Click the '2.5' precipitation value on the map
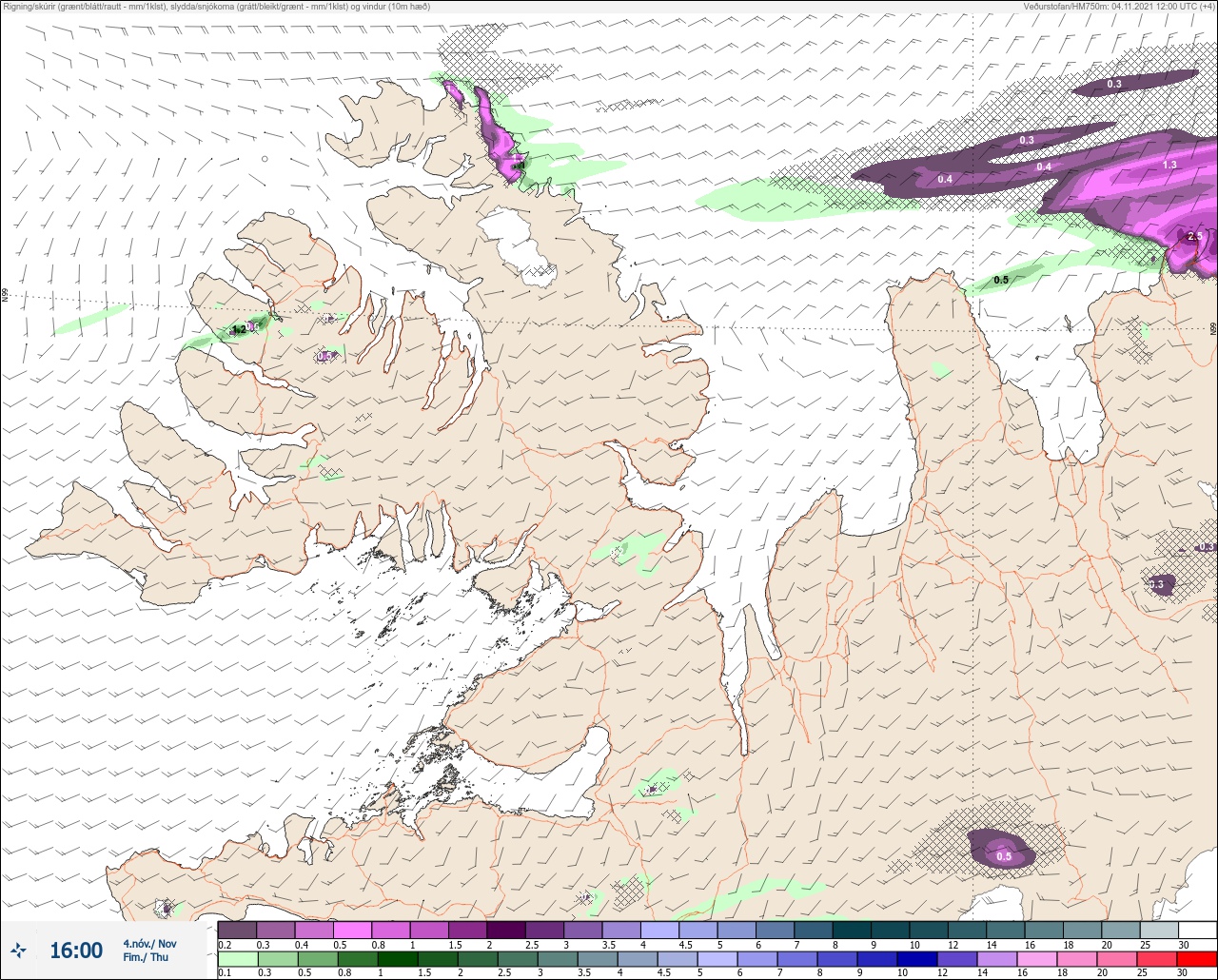Screen dimensions: 1218x980 [1195, 236]
